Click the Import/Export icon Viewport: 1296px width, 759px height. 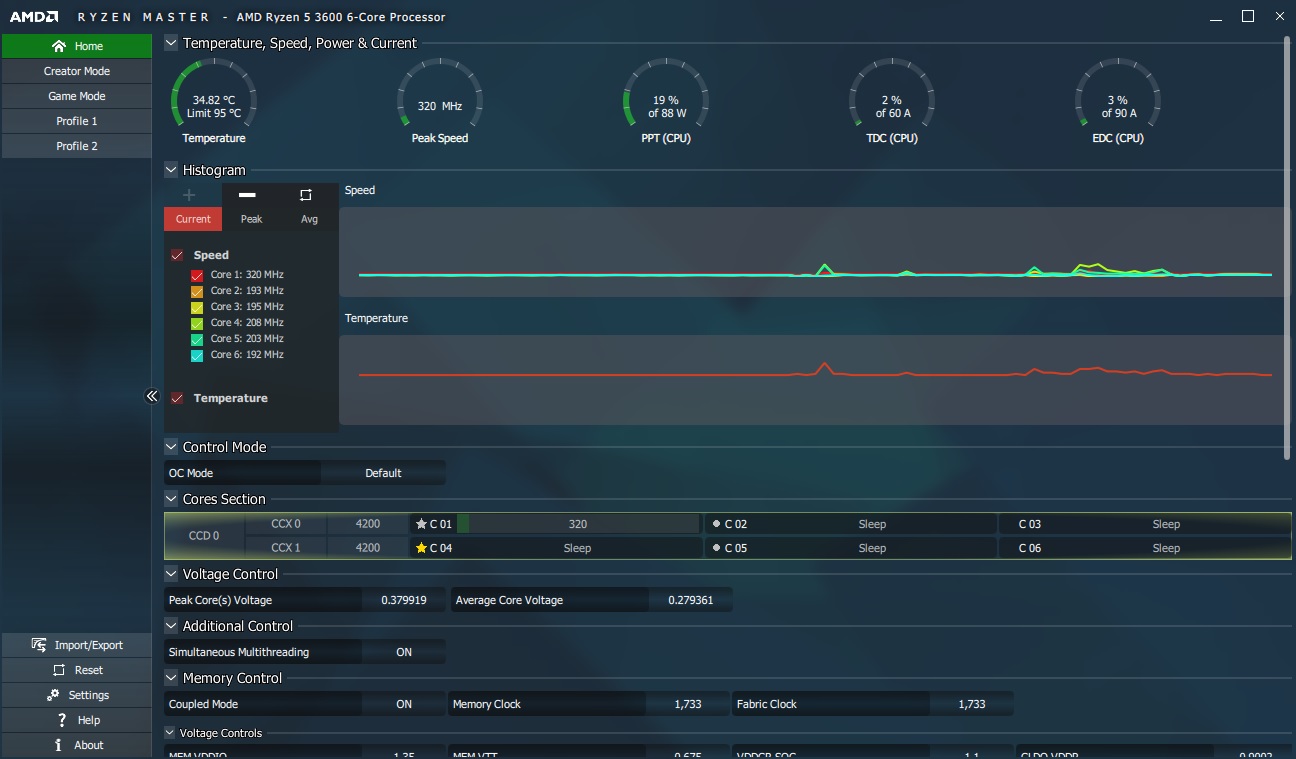click(x=39, y=645)
